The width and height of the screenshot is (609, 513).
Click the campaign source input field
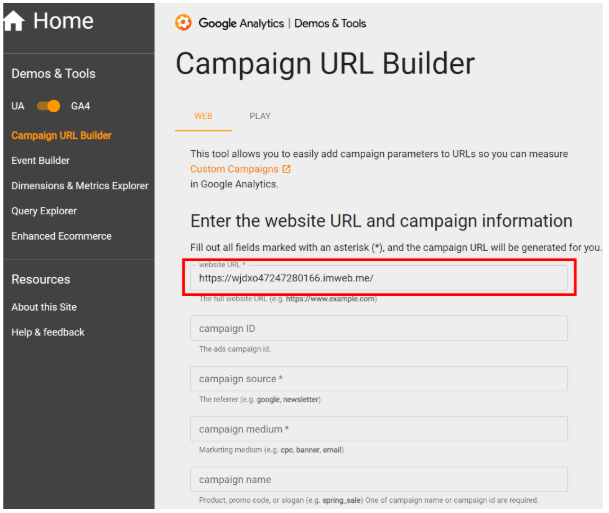coord(379,379)
